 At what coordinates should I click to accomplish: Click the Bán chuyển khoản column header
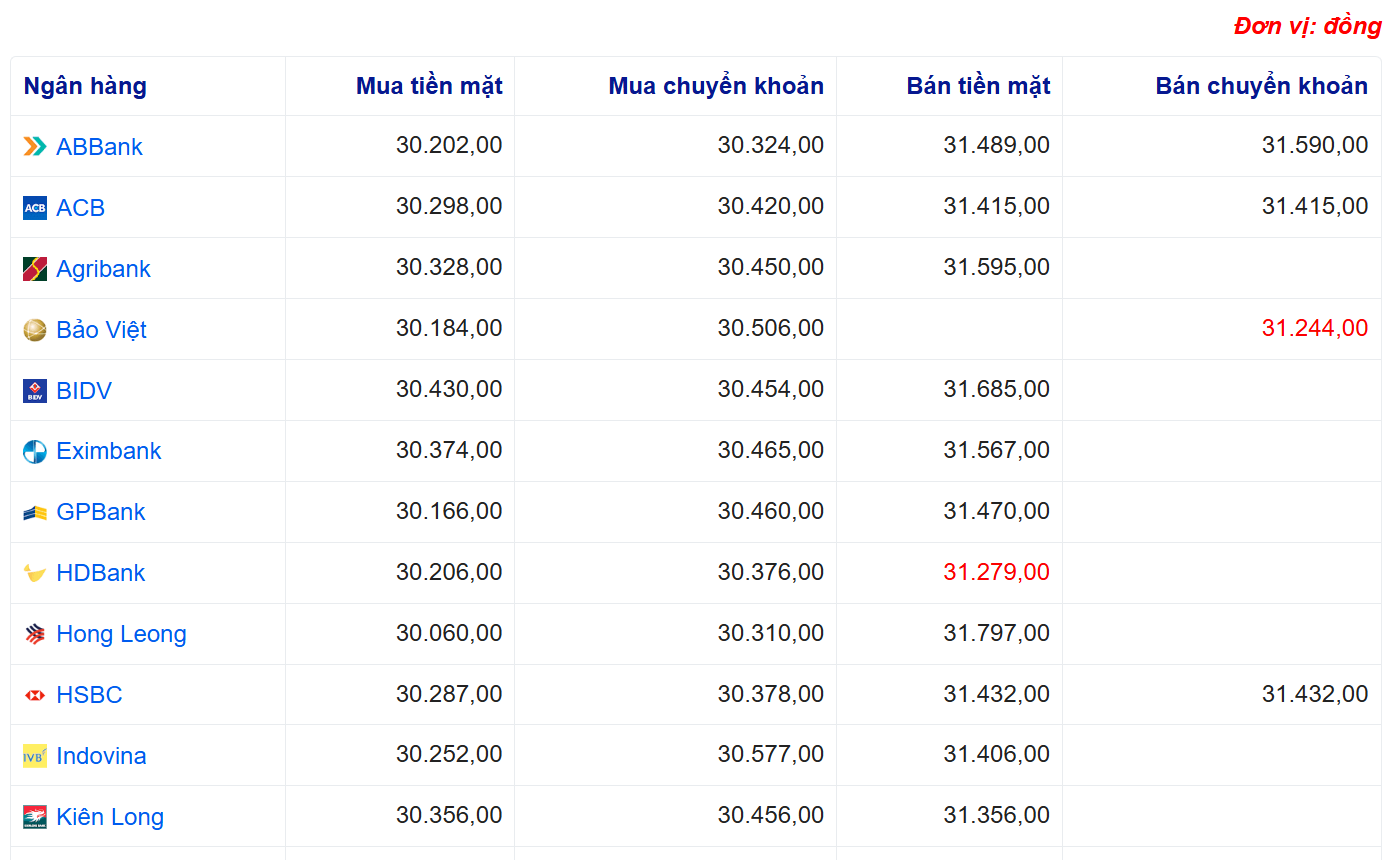(x=1261, y=86)
